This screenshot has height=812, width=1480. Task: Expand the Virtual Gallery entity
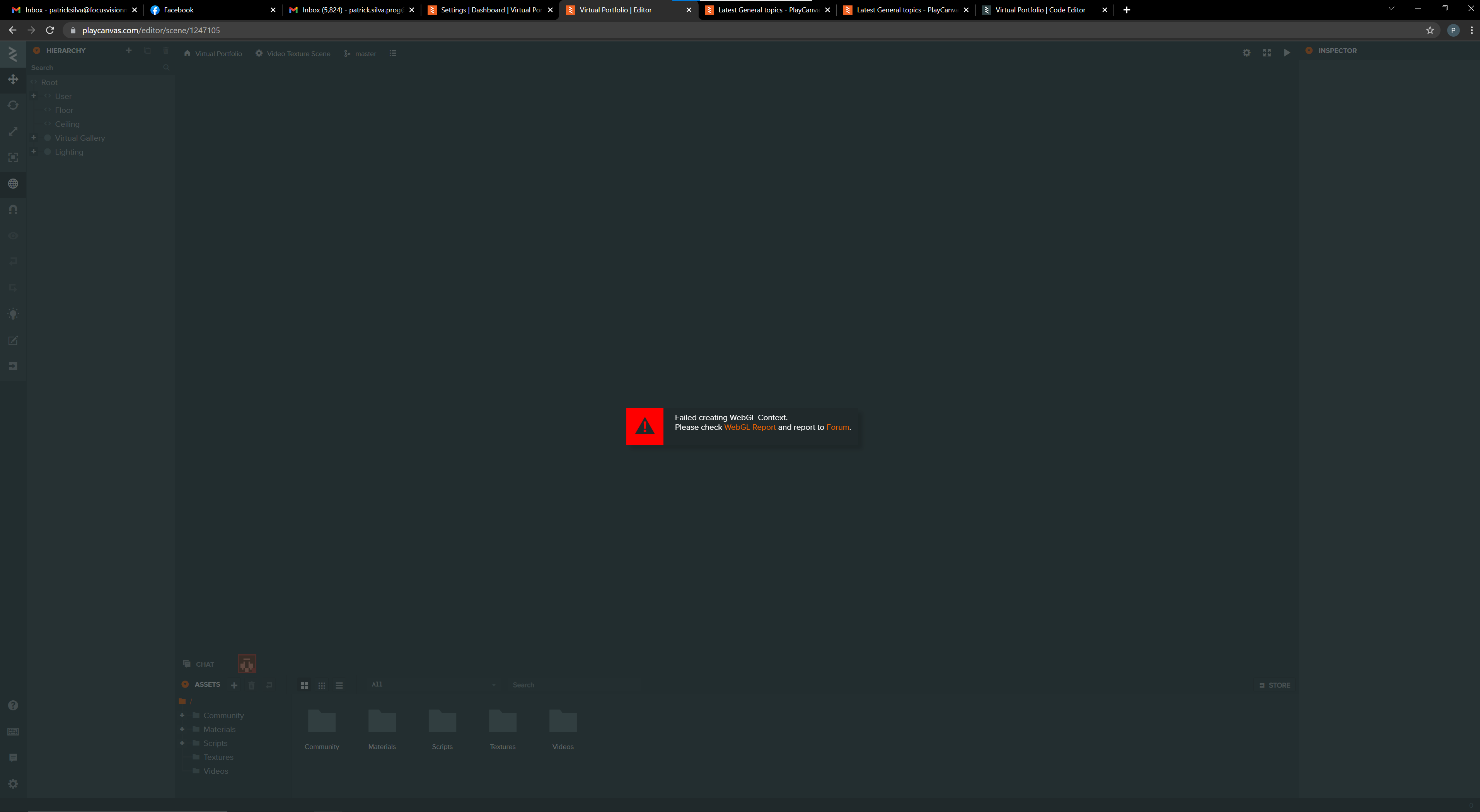coord(34,138)
